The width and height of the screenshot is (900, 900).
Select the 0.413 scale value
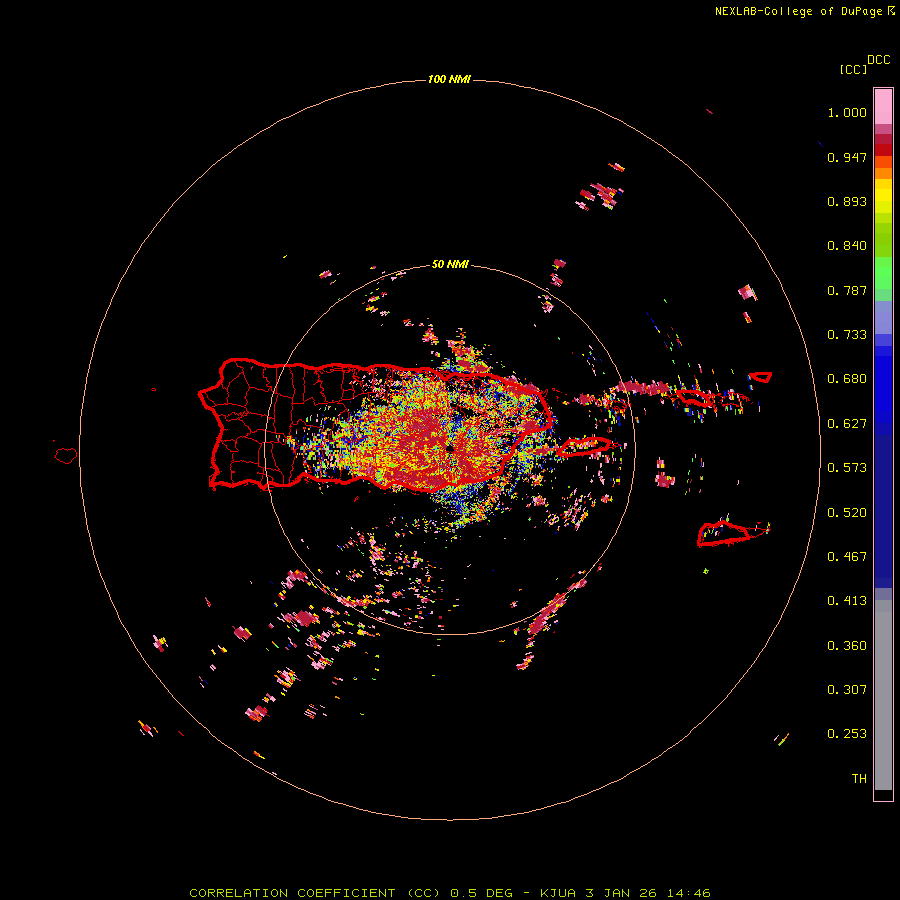click(x=847, y=601)
